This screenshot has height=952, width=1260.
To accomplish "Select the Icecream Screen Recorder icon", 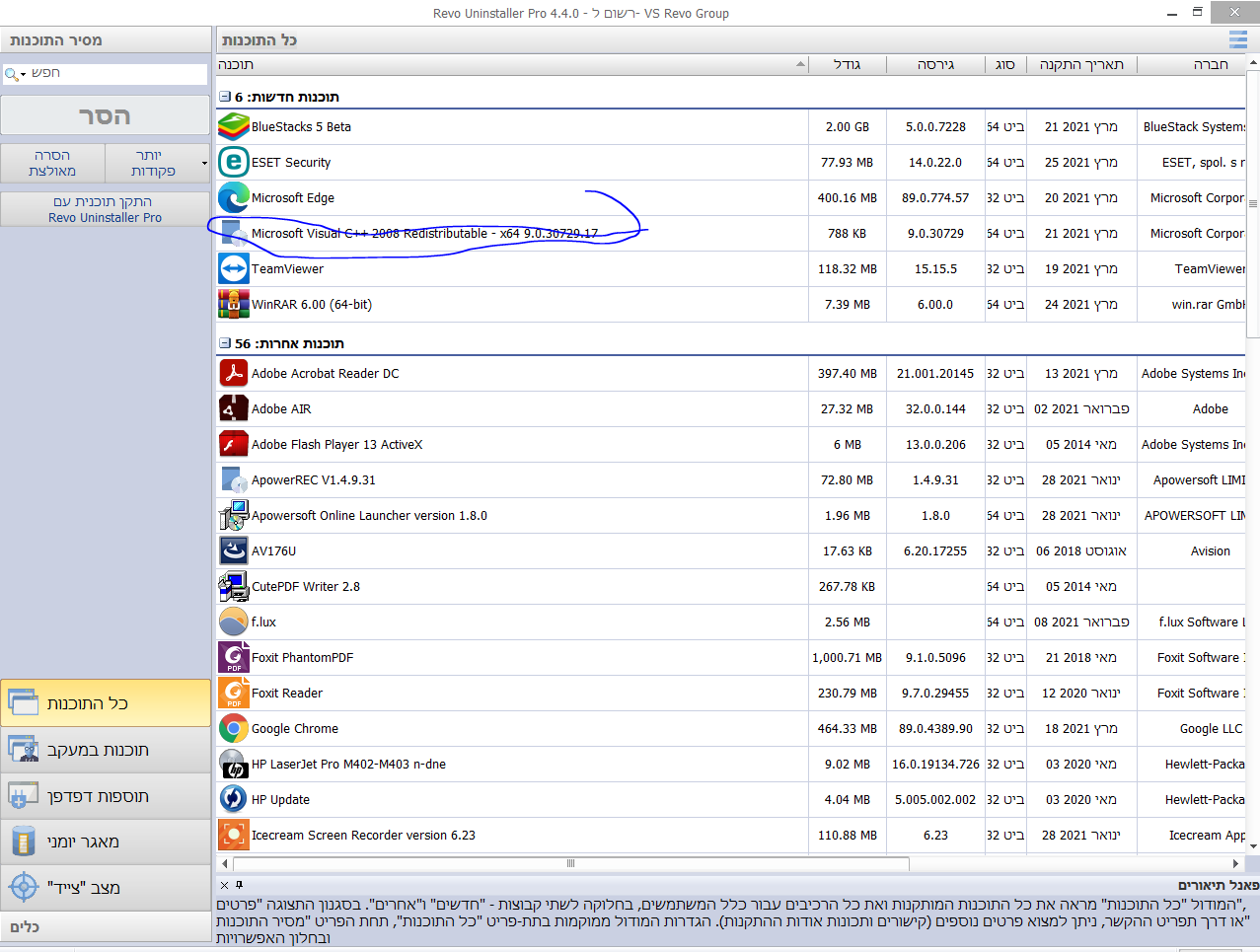I will (x=234, y=835).
